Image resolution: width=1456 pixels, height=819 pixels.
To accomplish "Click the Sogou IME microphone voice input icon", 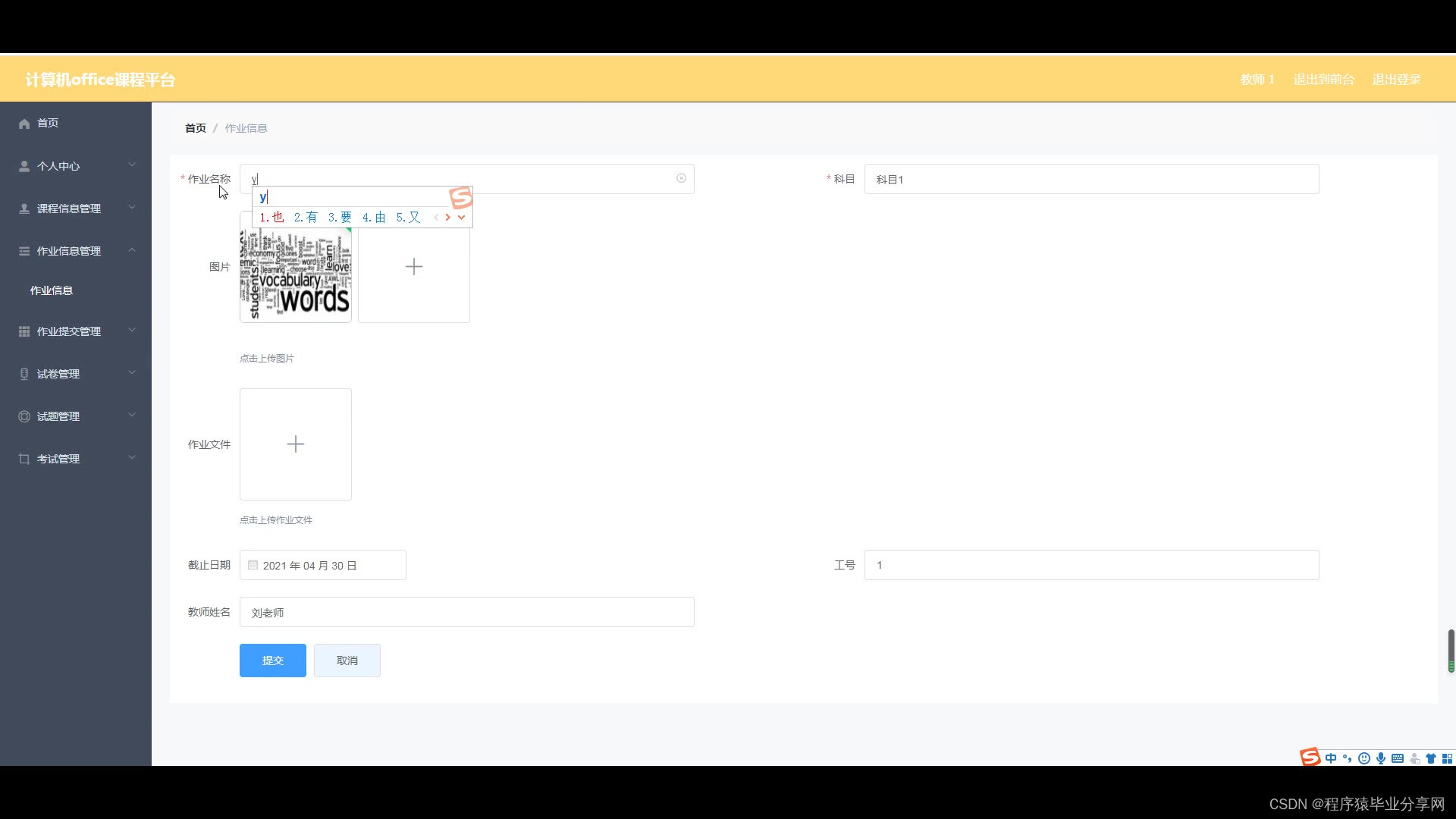I will 1381,758.
